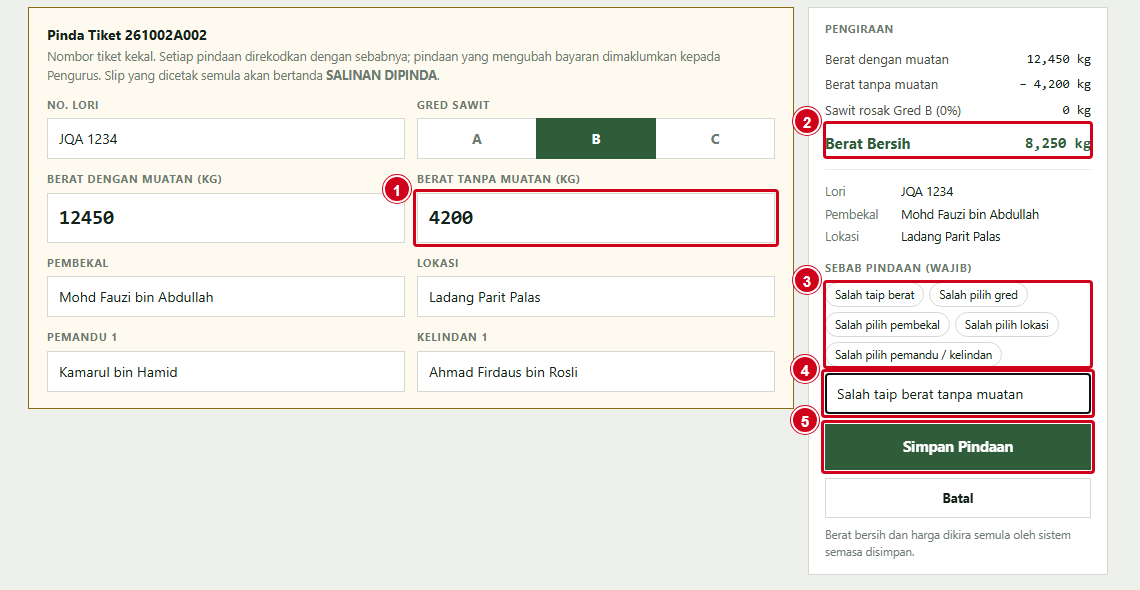
Task: Choose 'Salah pilih pemandu / kelindan' chip
Action: pos(913,355)
